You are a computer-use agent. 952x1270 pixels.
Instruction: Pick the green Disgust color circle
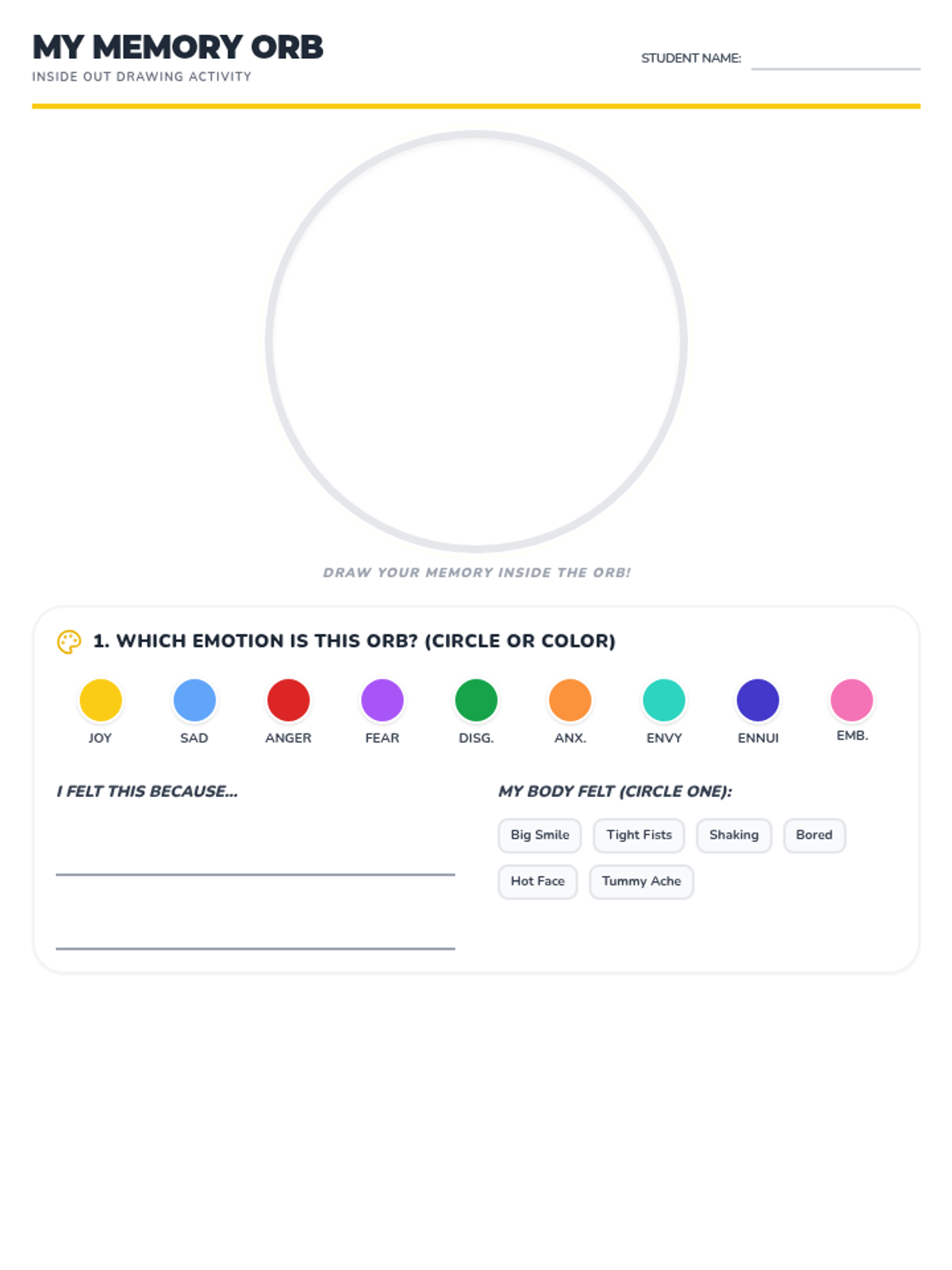point(476,700)
